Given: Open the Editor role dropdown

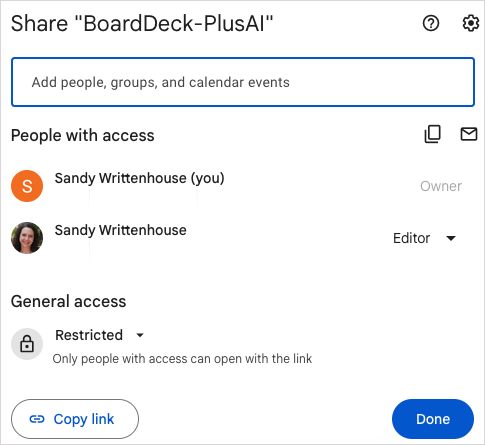Looking at the screenshot, I should point(424,238).
